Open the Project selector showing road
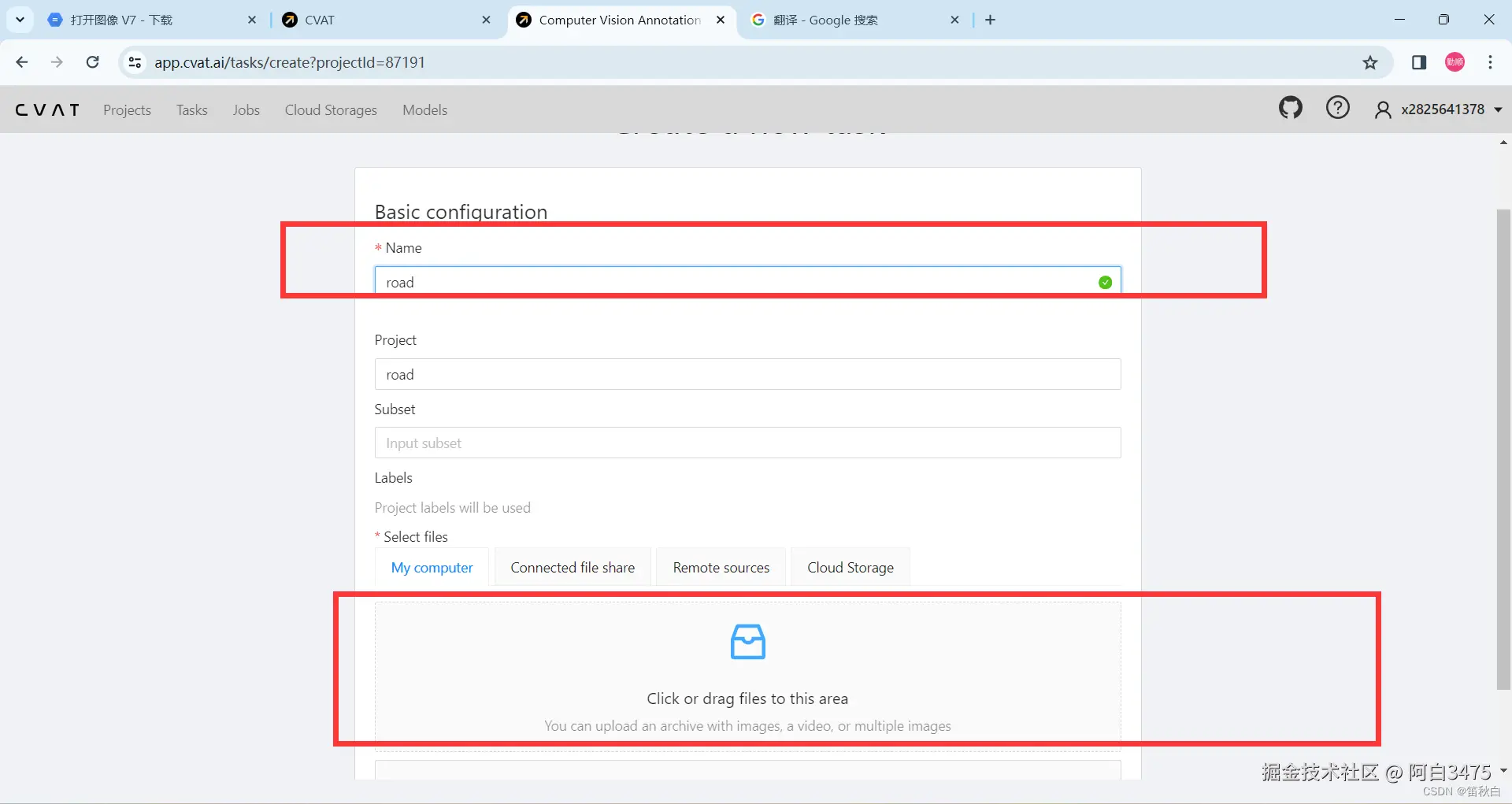The width and height of the screenshot is (1512, 804). pos(747,374)
